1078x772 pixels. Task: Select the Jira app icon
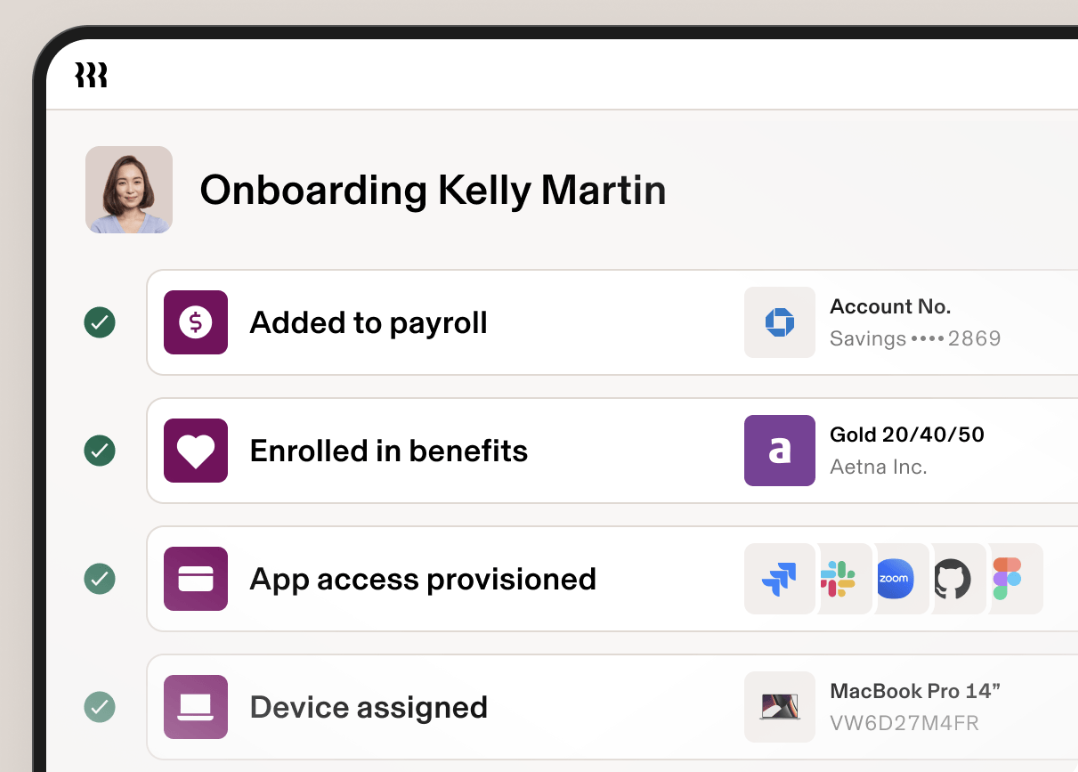(780, 578)
